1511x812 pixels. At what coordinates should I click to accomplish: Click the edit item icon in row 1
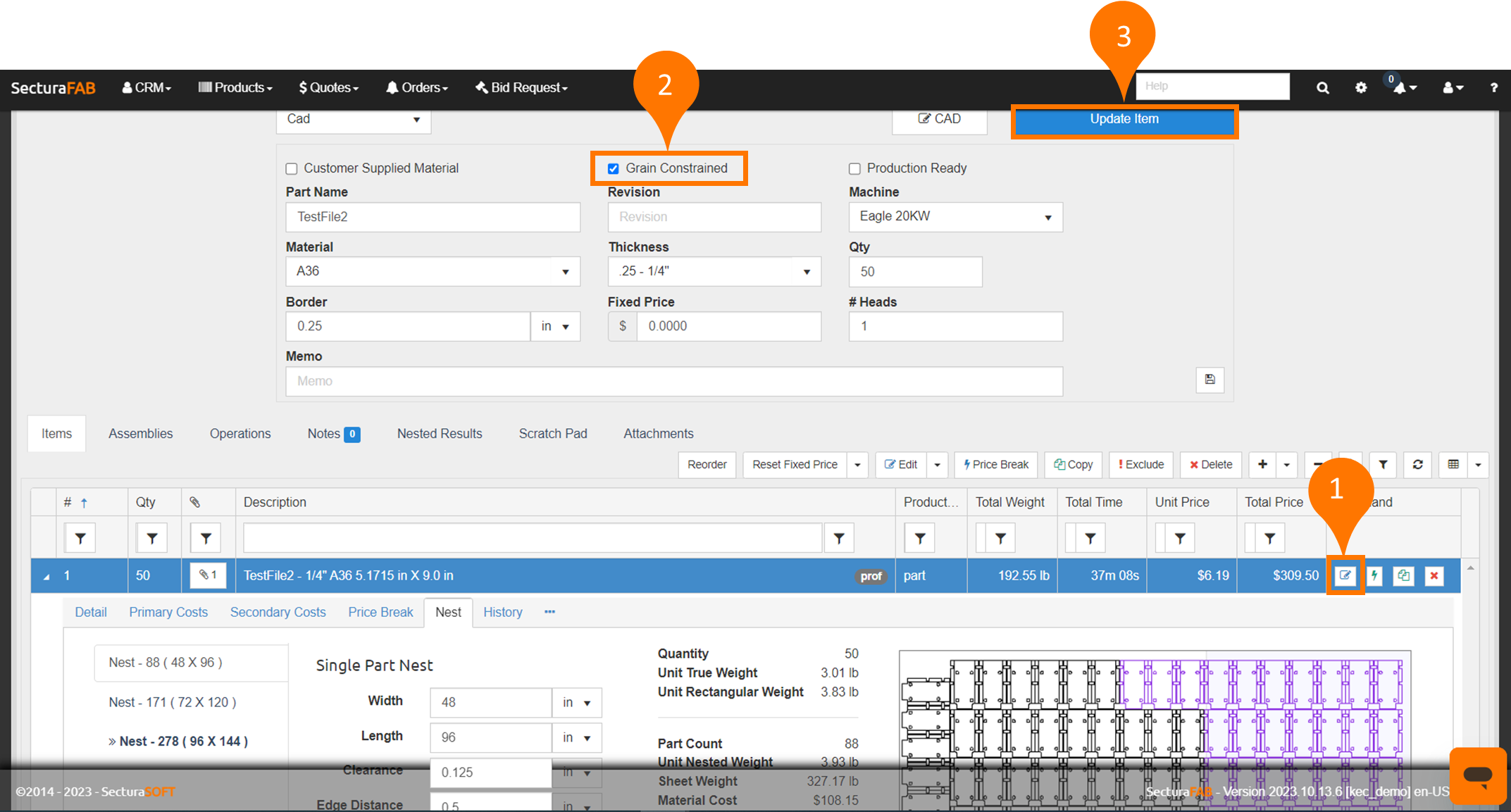point(1345,575)
